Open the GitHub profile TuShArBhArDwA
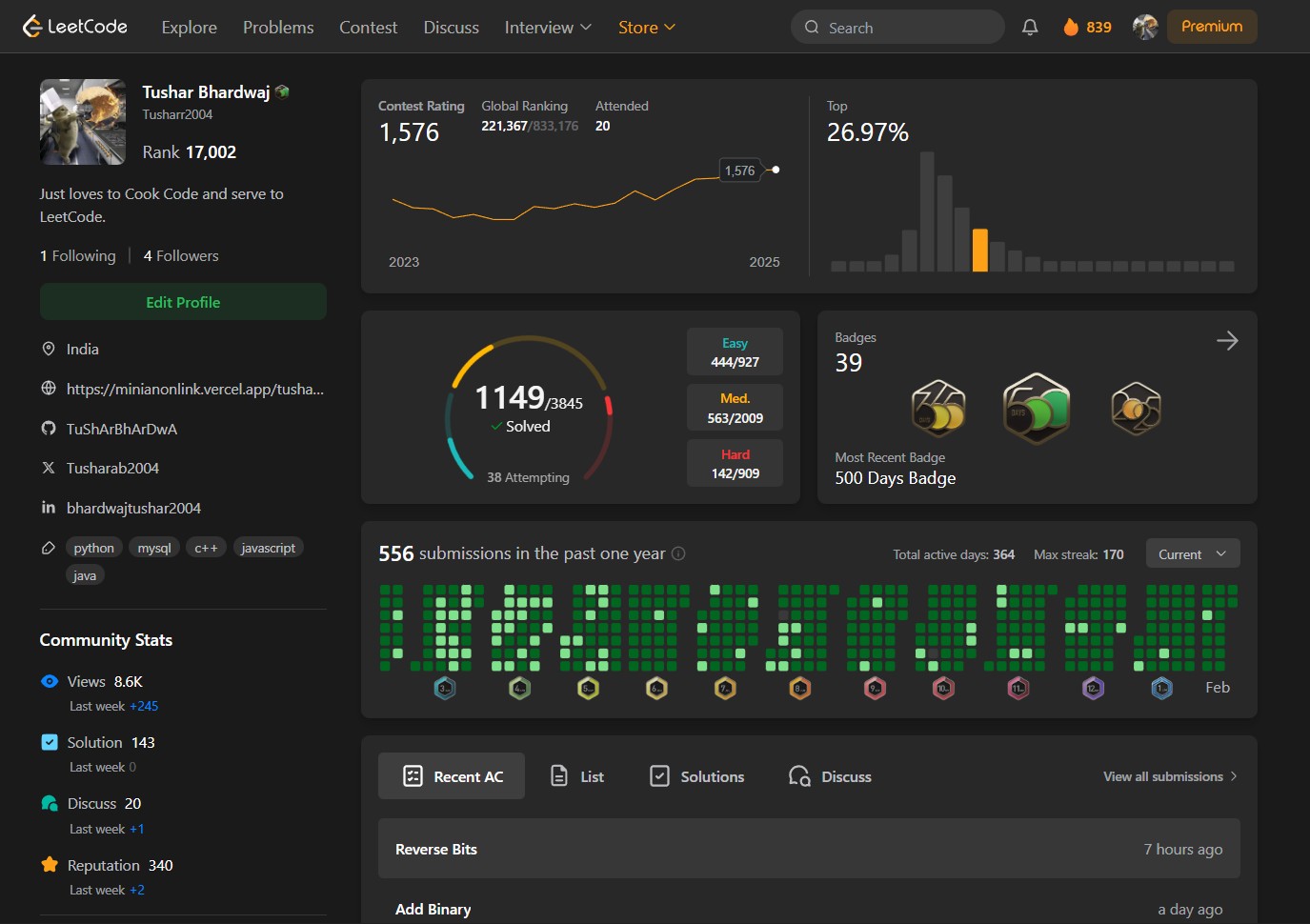The height and width of the screenshot is (924, 1310). coord(121,429)
